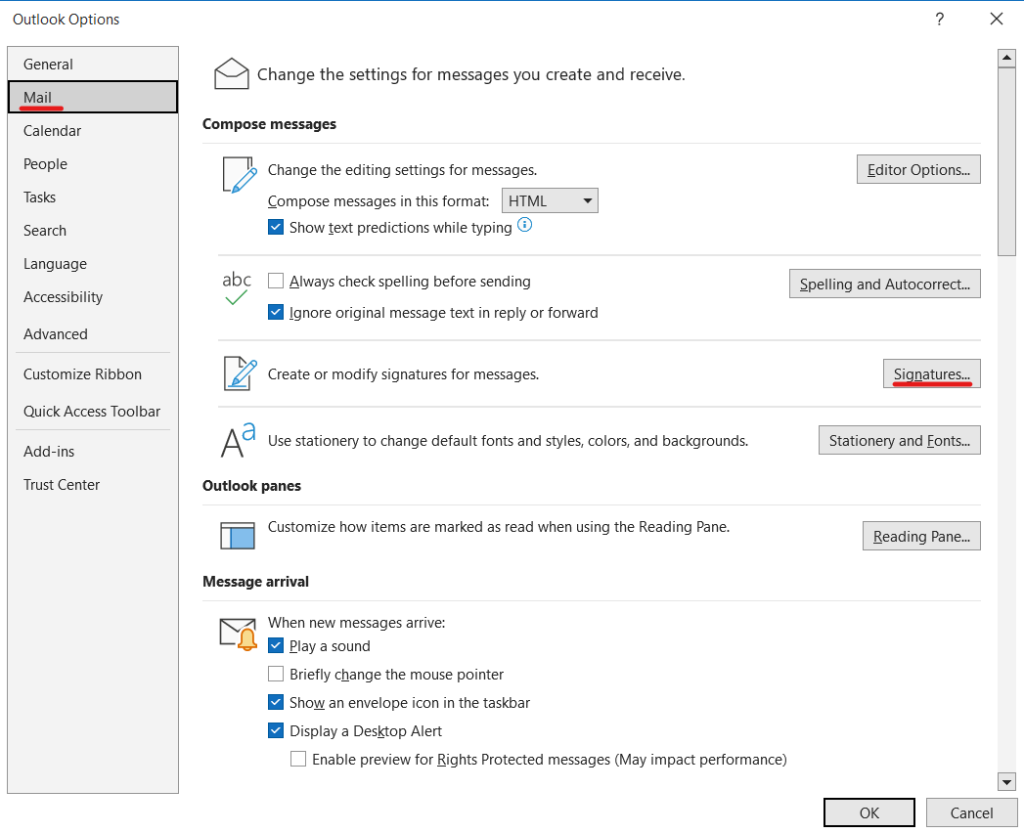Image resolution: width=1024 pixels, height=833 pixels.
Task: Select Calendar in the options sidebar
Action: (52, 131)
